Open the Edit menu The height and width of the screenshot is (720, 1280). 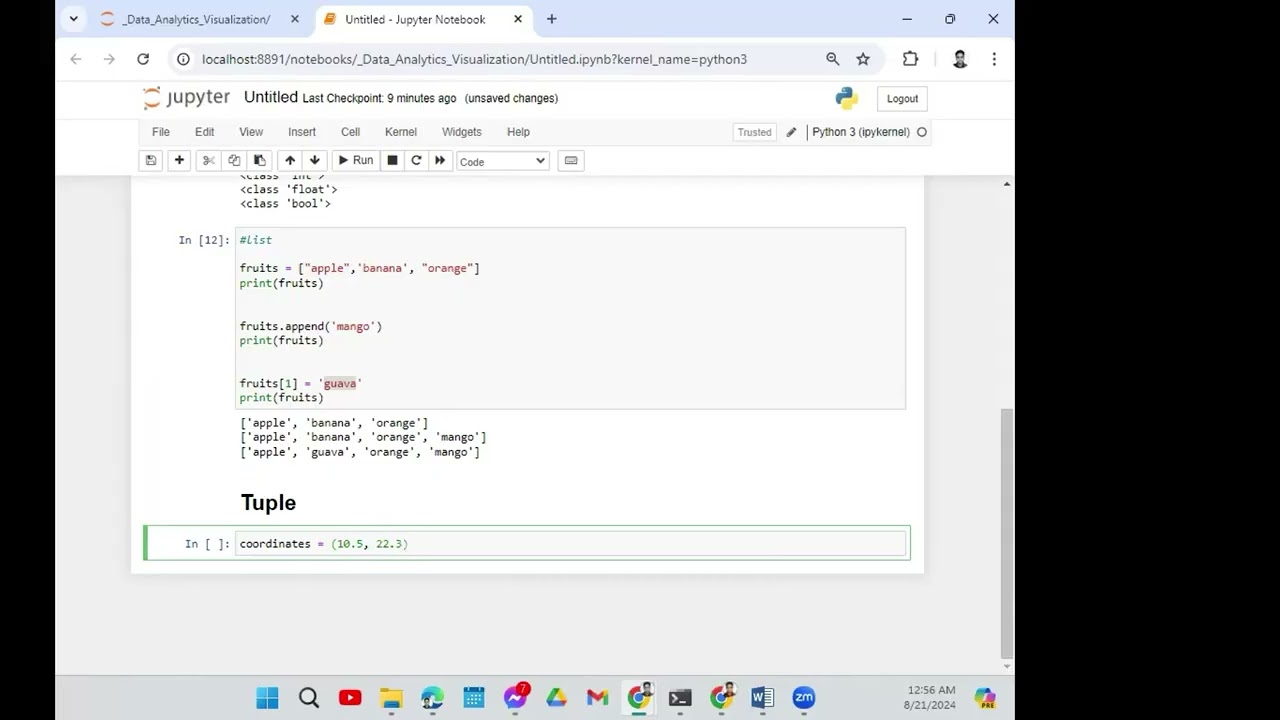click(204, 132)
